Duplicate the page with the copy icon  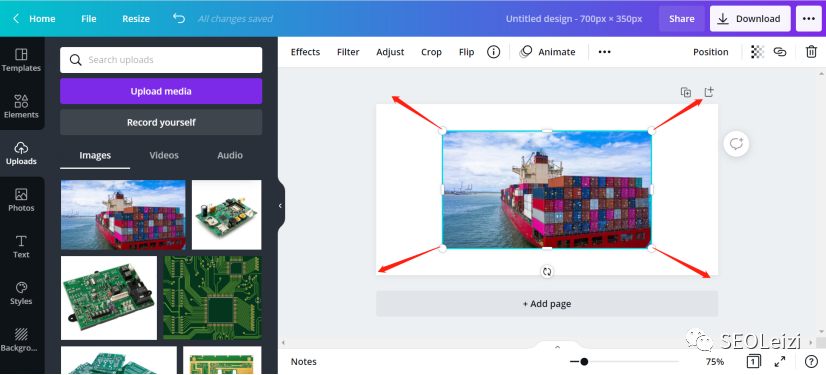pyautogui.click(x=685, y=92)
